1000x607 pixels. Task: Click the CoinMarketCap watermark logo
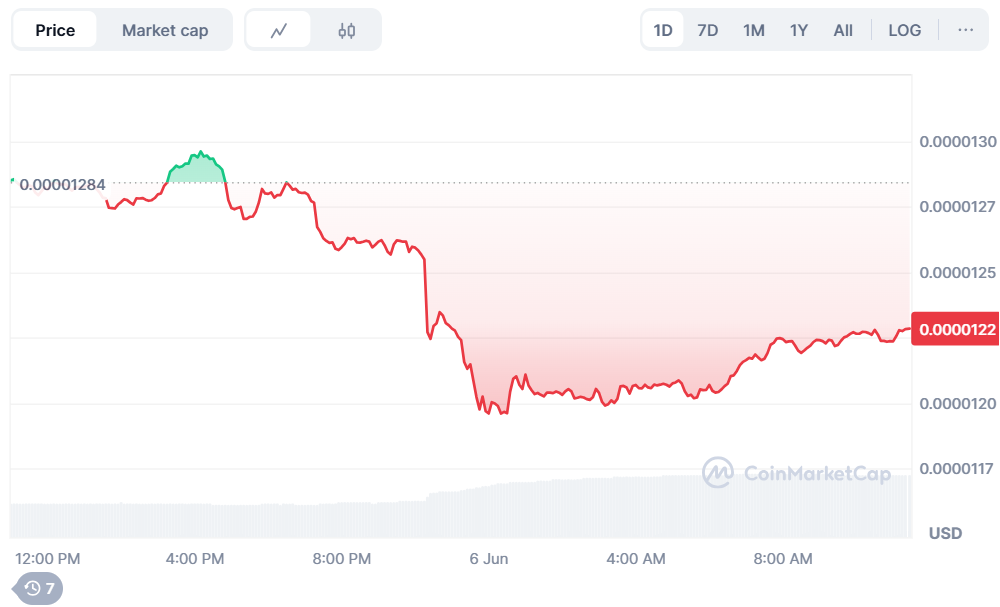(797, 472)
